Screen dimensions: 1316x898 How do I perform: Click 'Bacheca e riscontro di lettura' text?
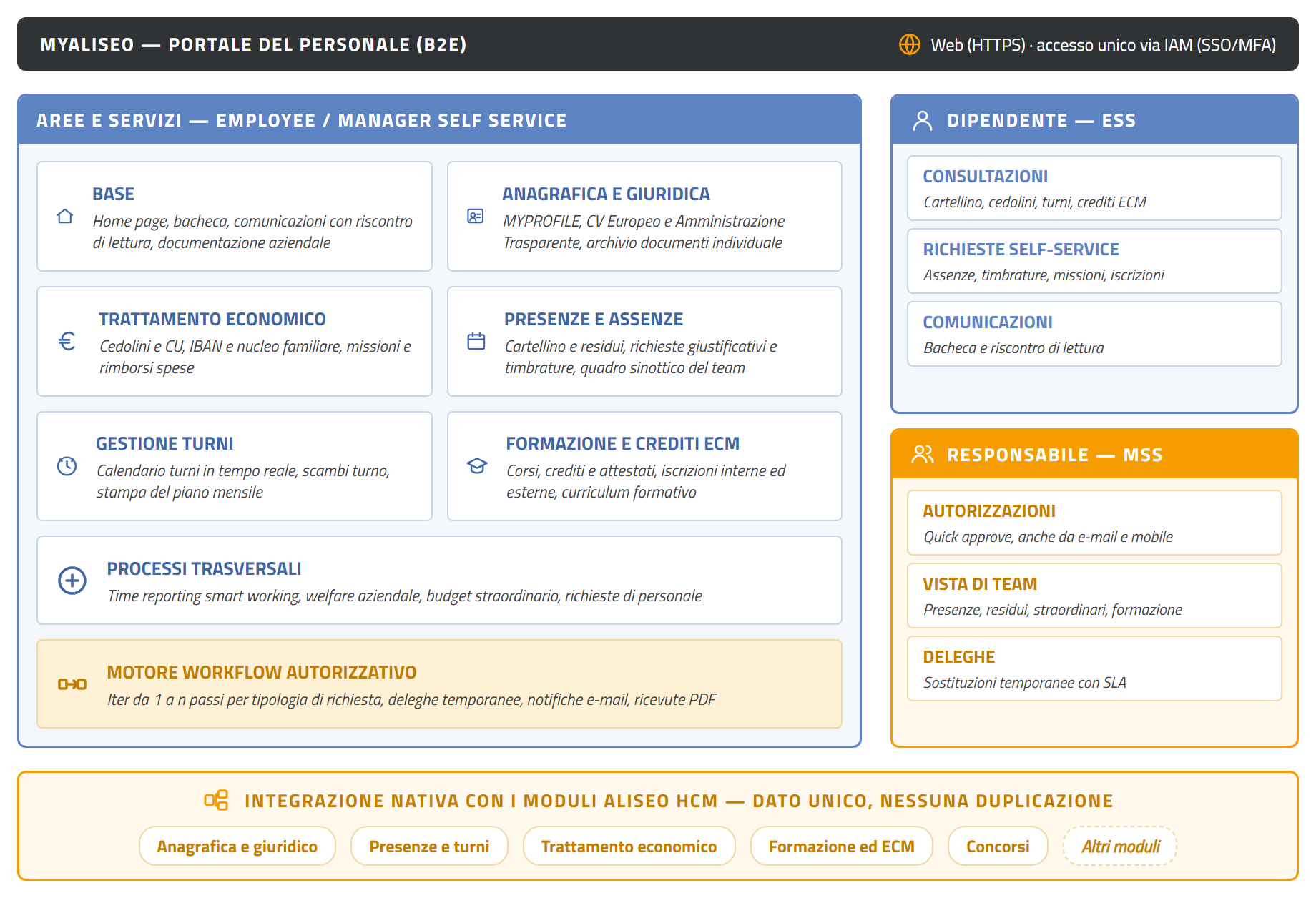tap(1013, 348)
